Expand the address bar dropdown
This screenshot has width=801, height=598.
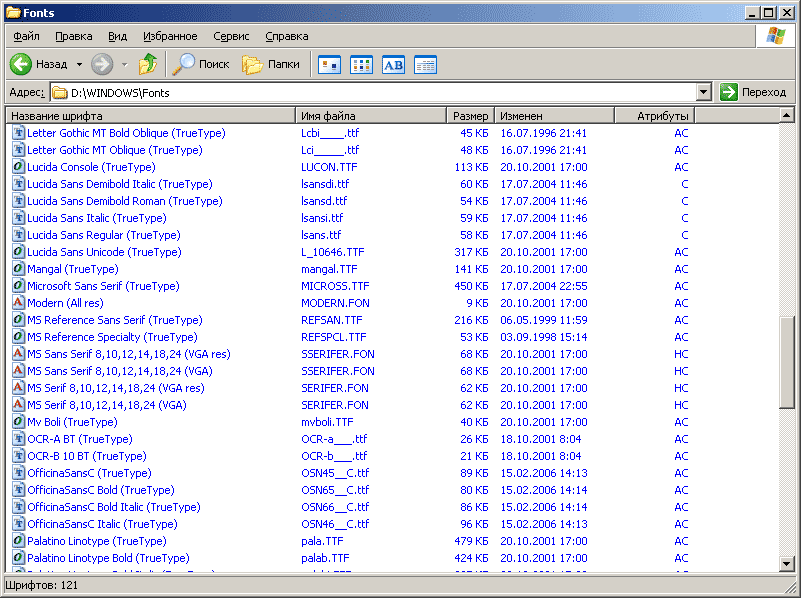(703, 92)
